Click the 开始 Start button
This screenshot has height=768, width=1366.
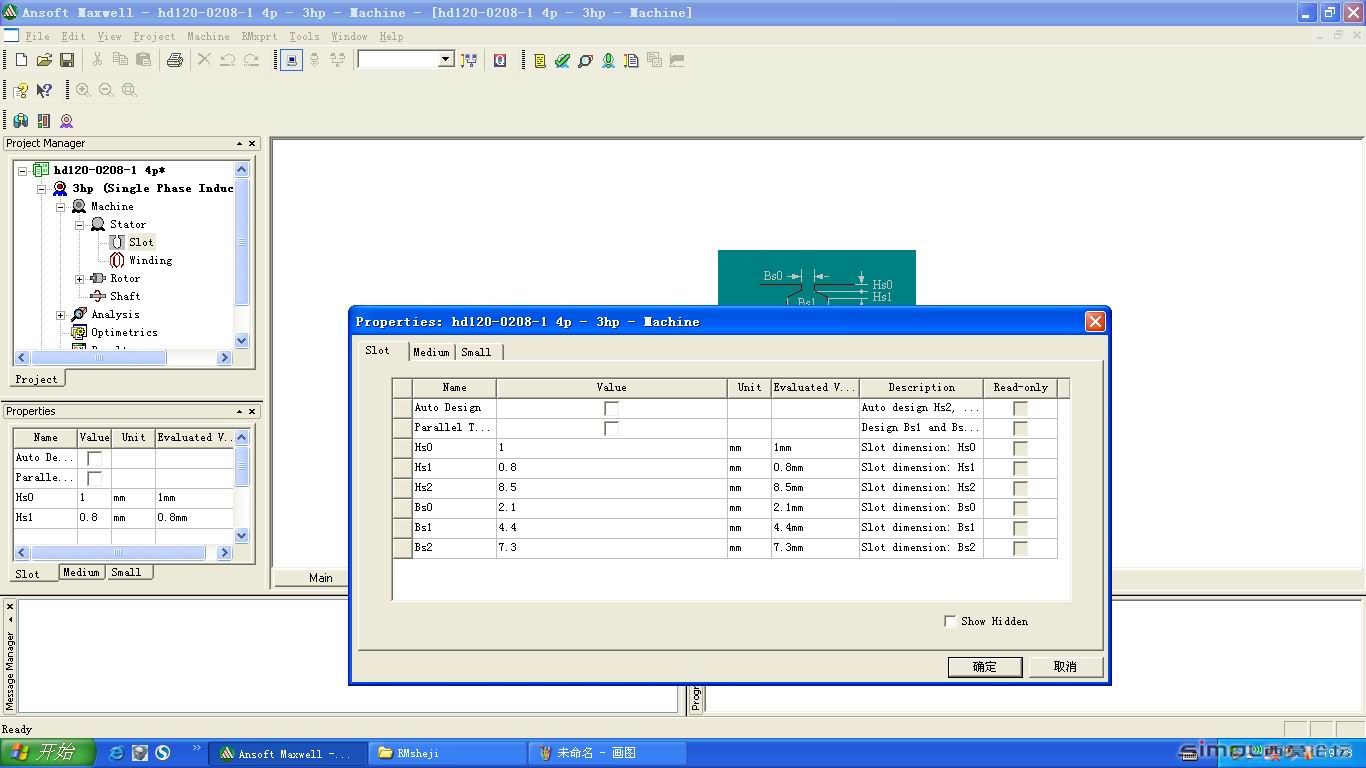47,753
